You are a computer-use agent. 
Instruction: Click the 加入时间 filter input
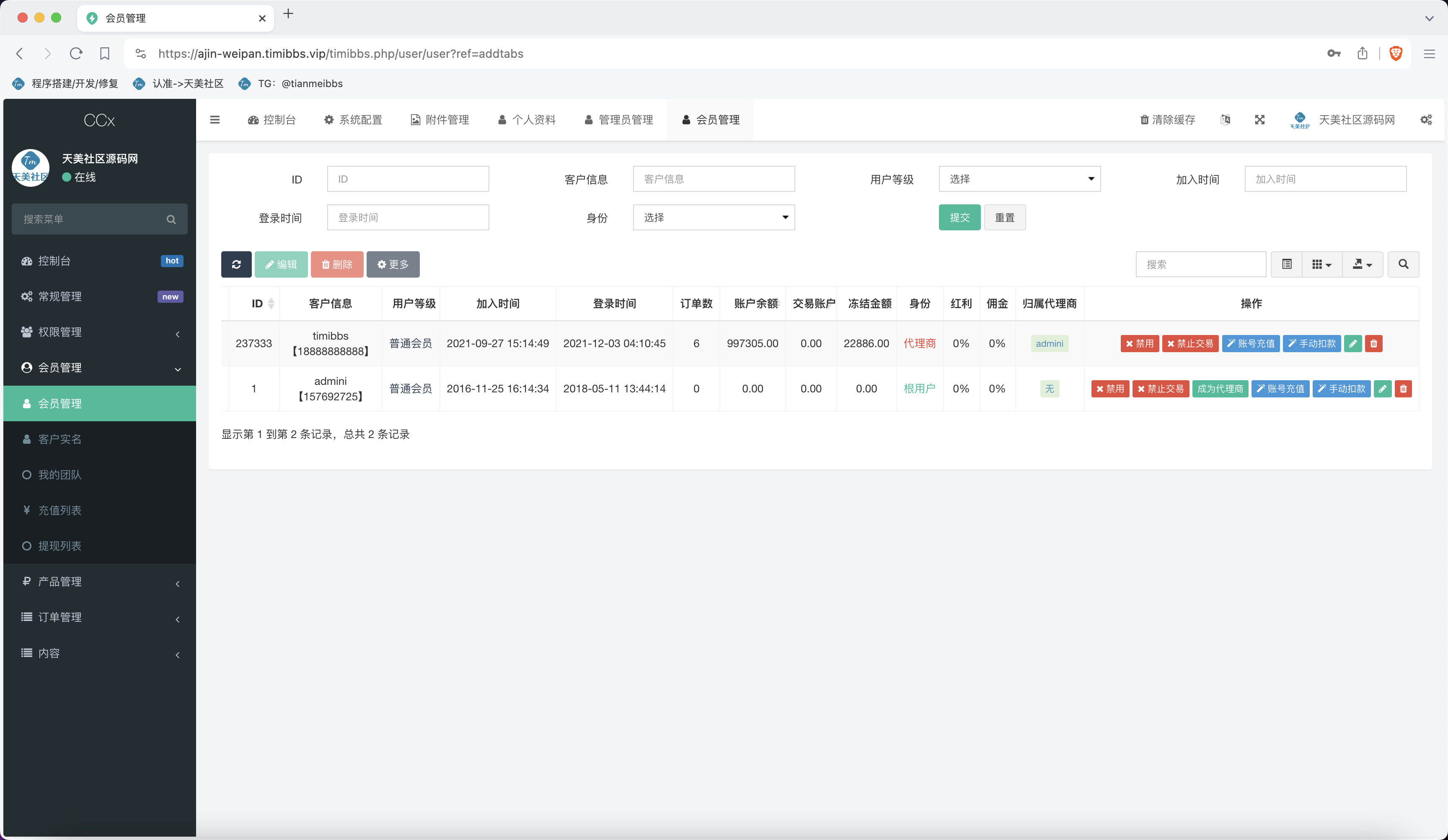coord(1325,179)
